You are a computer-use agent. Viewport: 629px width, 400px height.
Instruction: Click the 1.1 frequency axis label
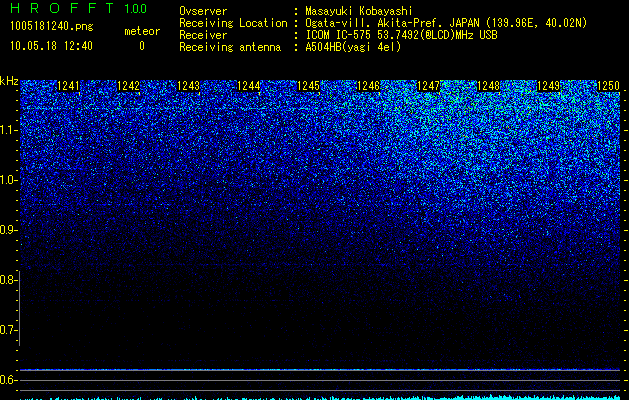click(x=7, y=130)
